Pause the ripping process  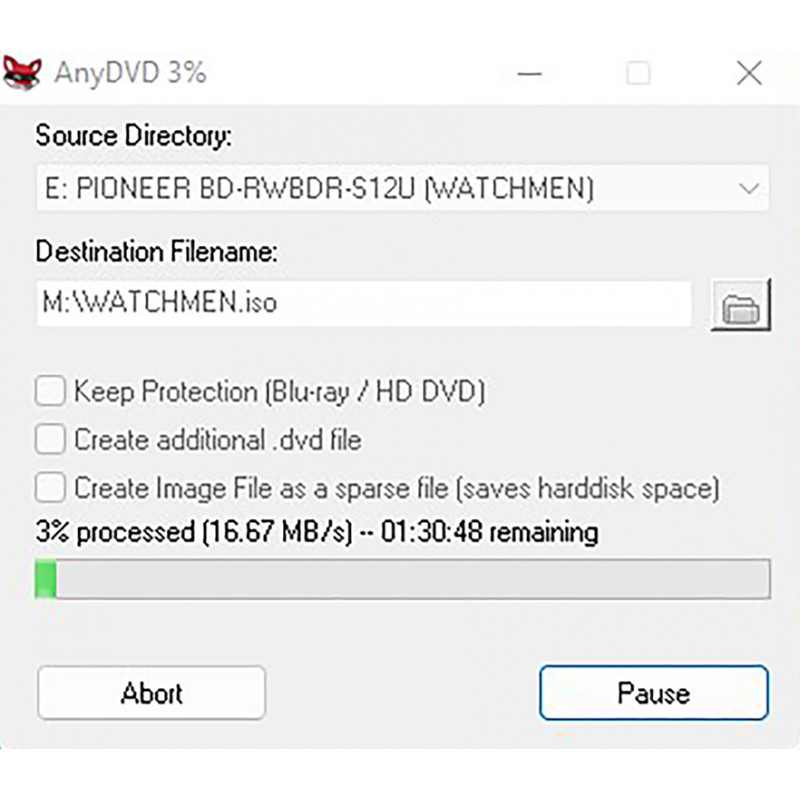click(654, 693)
